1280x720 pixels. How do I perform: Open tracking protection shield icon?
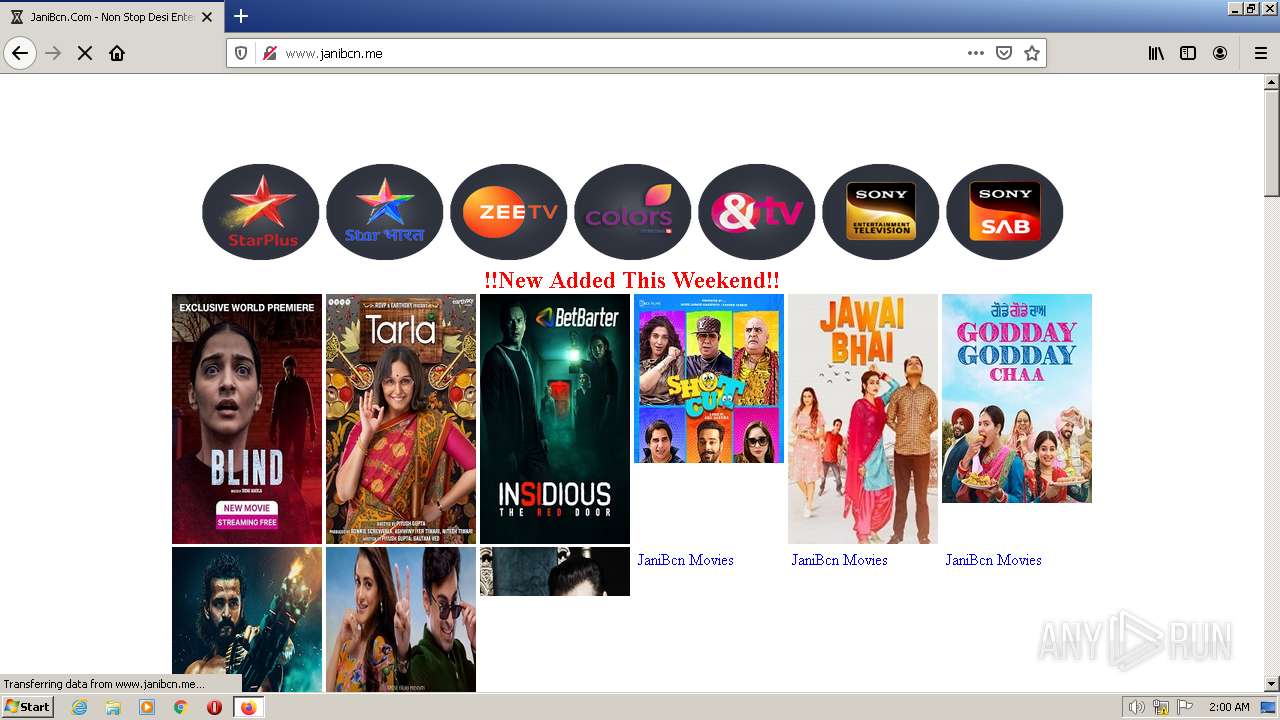(x=241, y=53)
